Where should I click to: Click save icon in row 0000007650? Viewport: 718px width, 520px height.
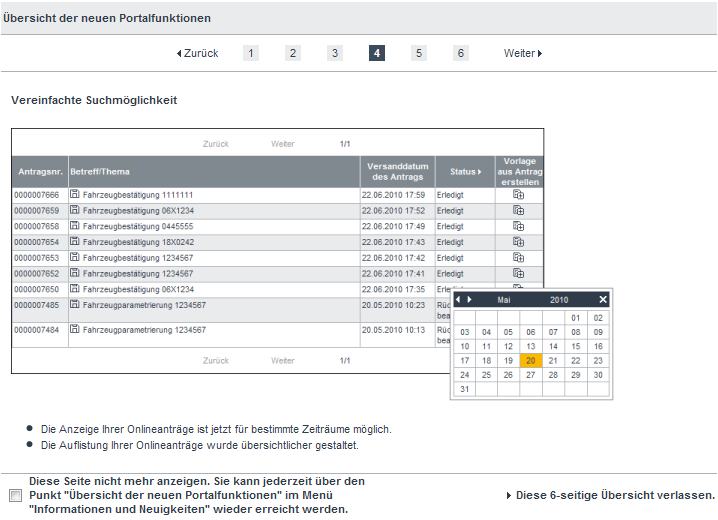(75, 288)
